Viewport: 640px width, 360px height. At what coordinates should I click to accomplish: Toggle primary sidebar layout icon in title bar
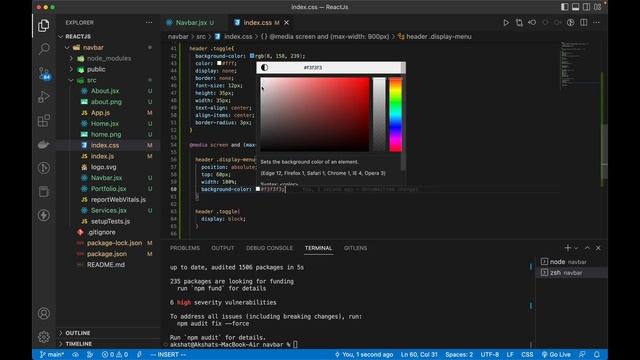point(564,7)
